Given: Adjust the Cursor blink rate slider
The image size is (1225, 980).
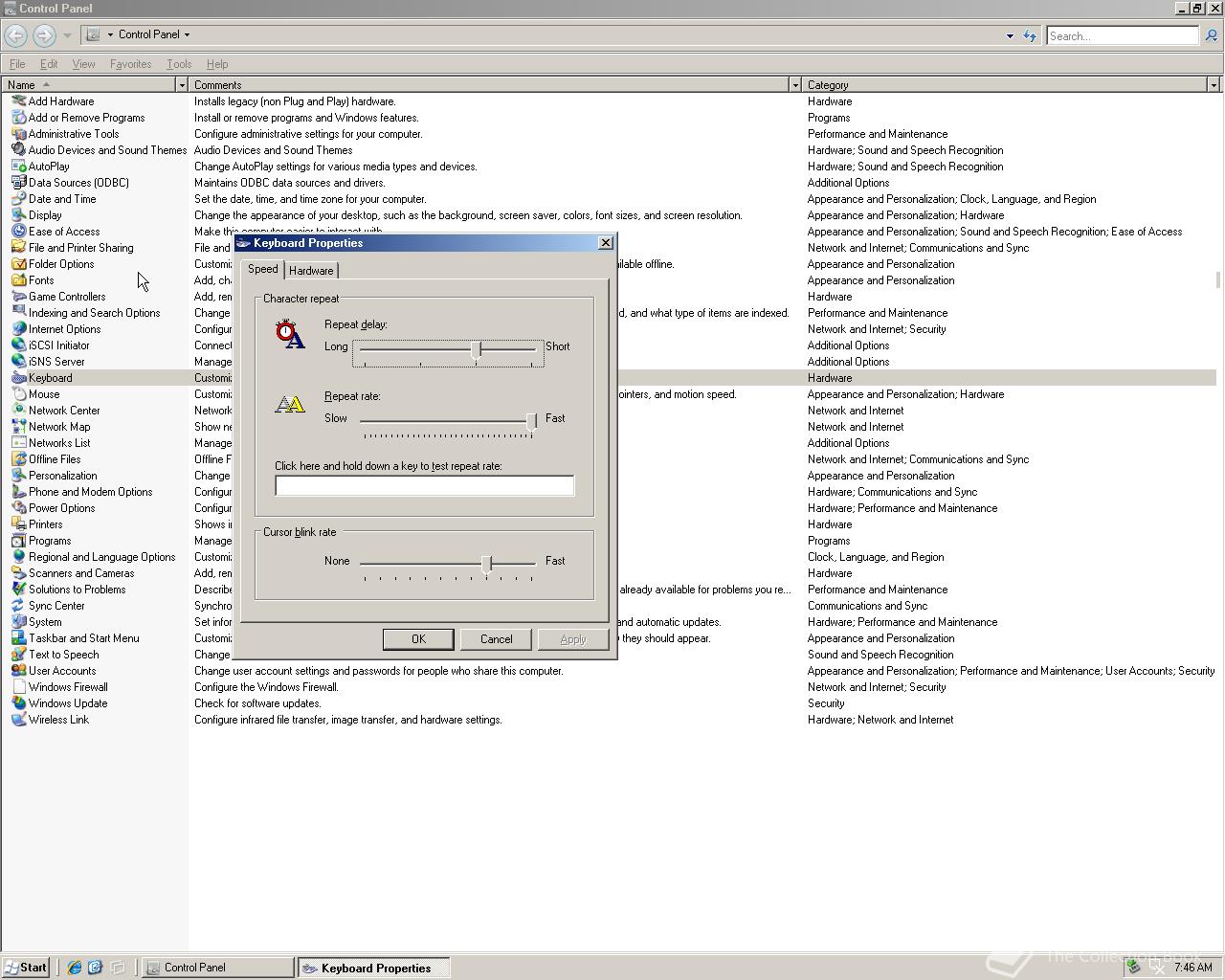Looking at the screenshot, I should 486,565.
